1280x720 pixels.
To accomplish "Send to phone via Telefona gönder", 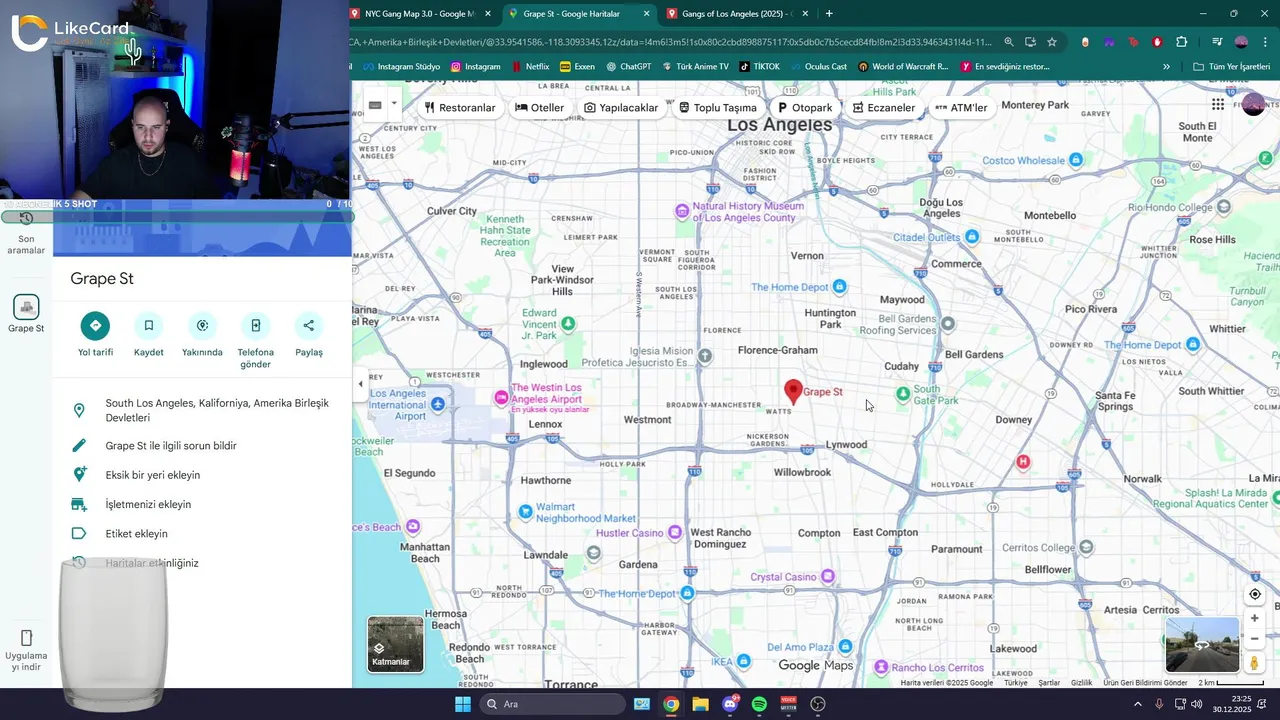I will click(256, 325).
